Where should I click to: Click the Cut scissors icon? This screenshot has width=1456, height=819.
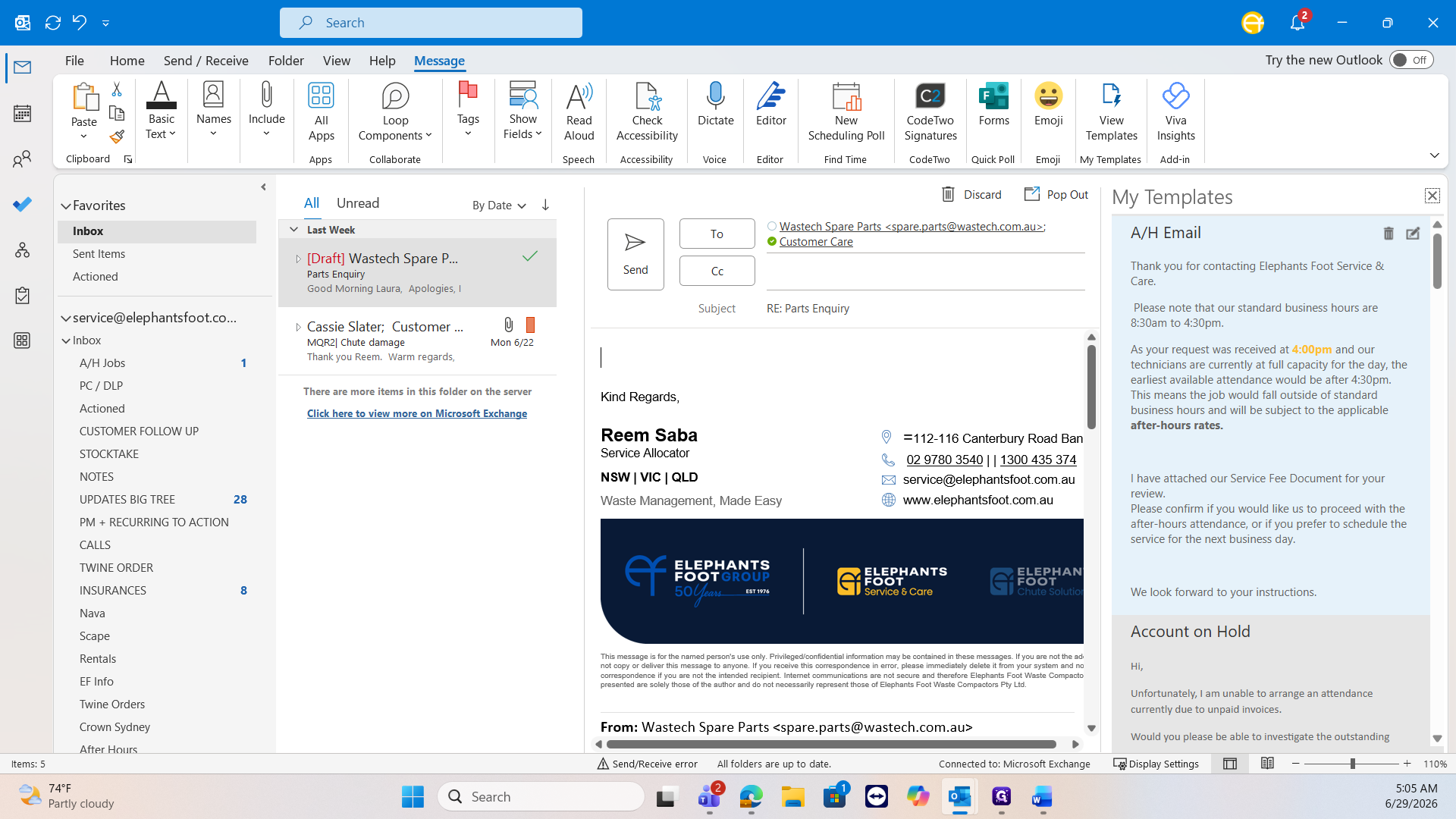[x=117, y=89]
